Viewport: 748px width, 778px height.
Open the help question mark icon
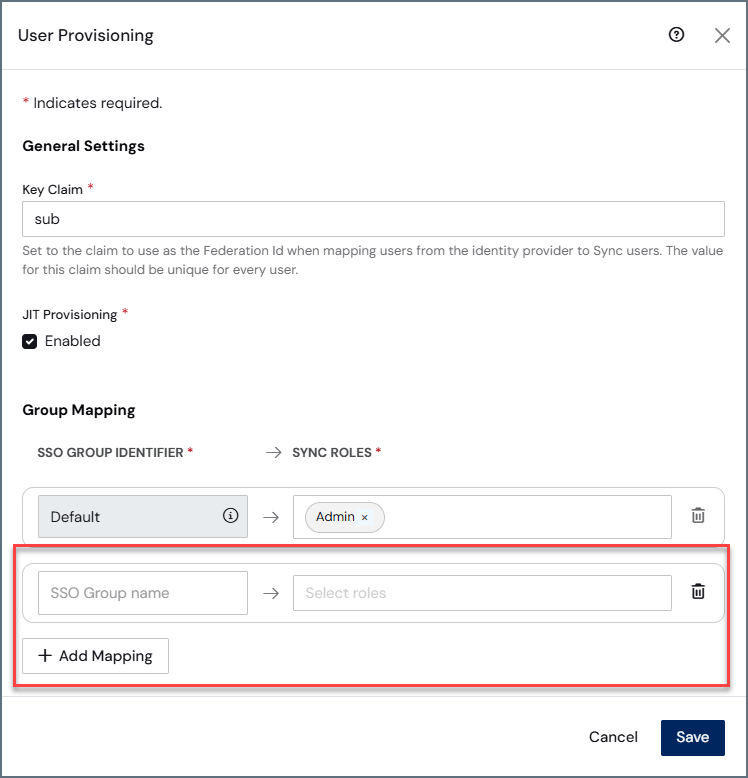(x=676, y=35)
